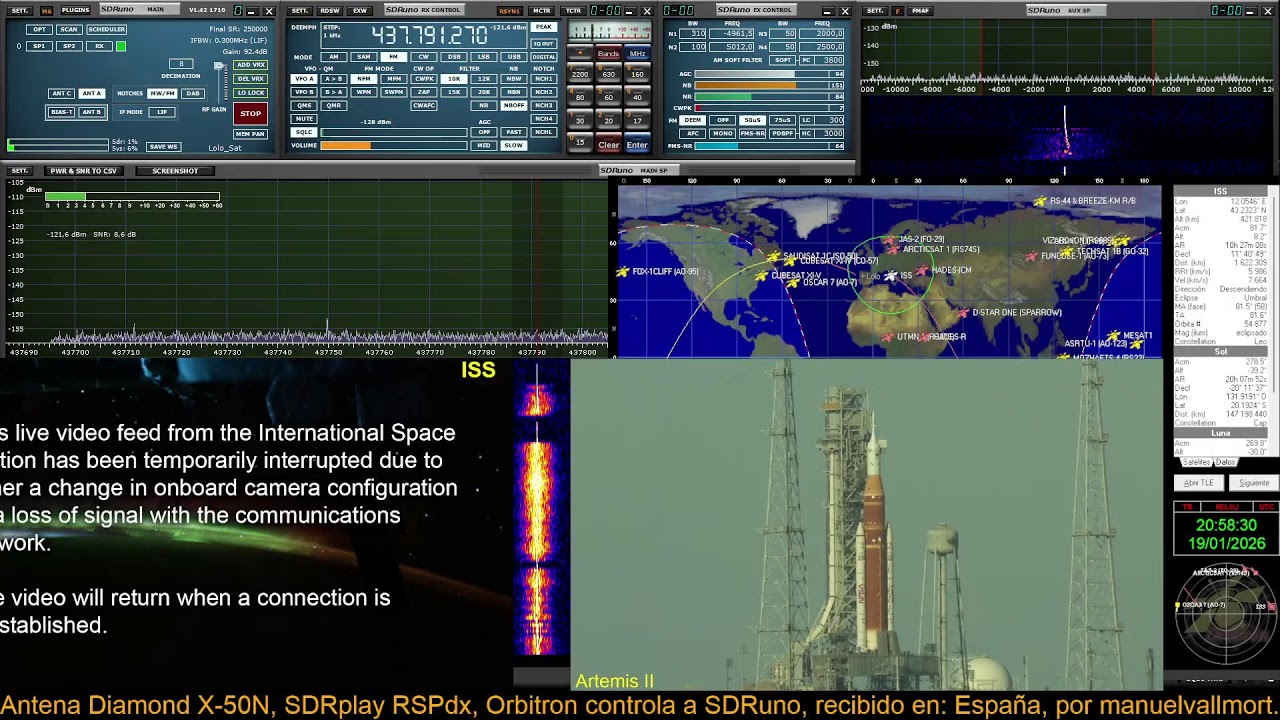Screen dimensions: 1280x720
Task: Open the PLUGINS panel
Action: point(75,10)
